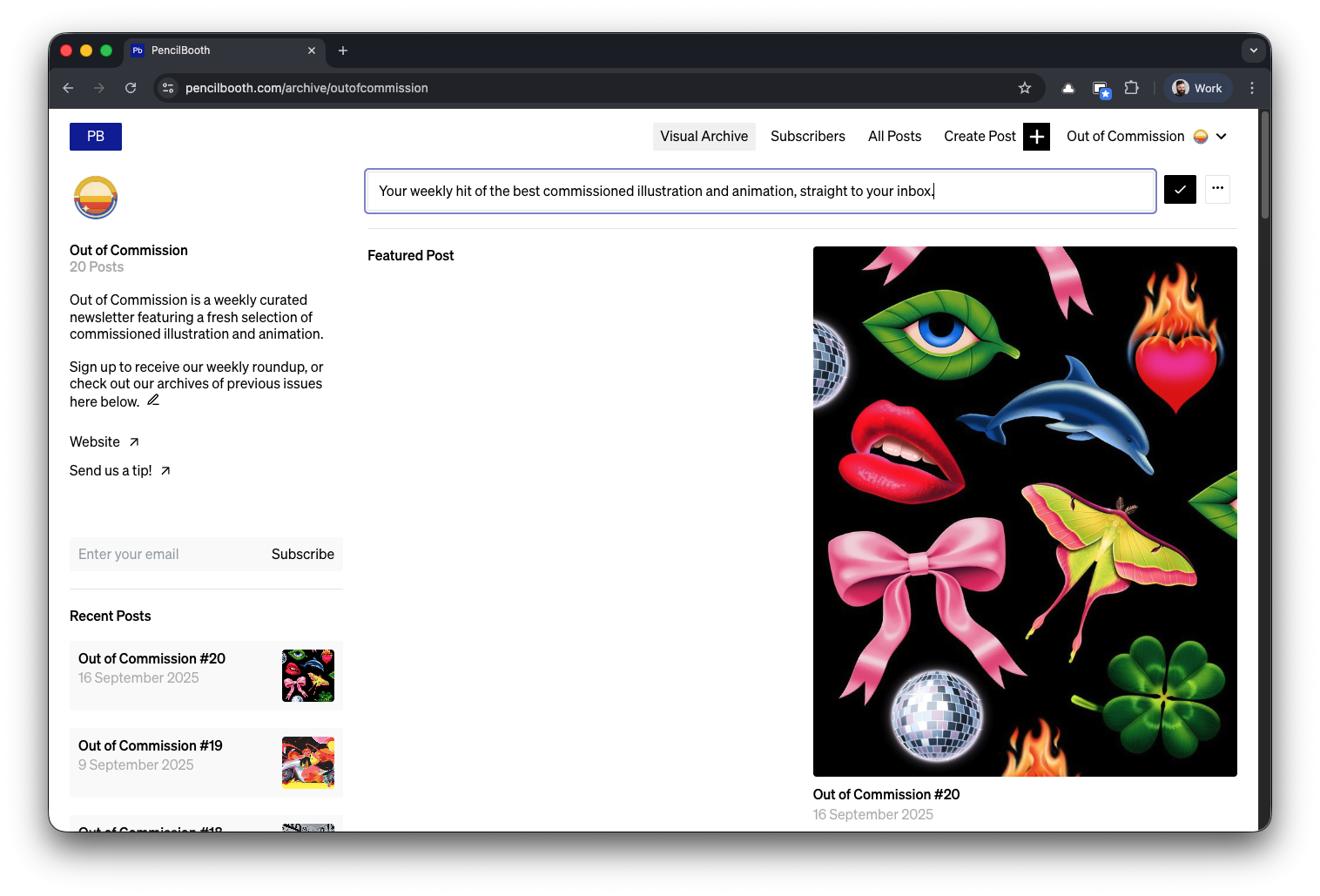
Task: Bookmark this page with the star icon
Action: [1025, 88]
